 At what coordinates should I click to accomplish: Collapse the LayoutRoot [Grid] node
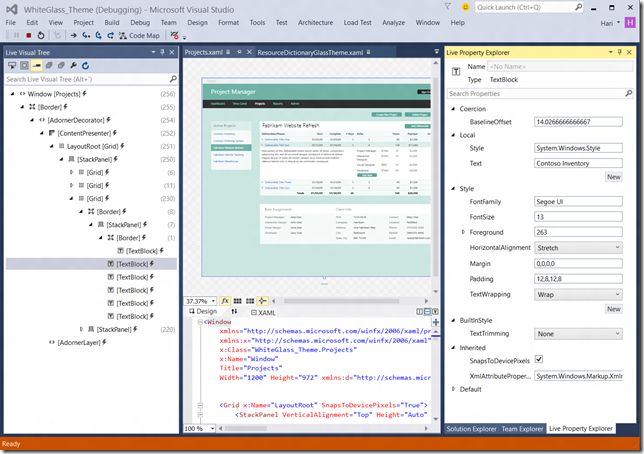click(52, 146)
